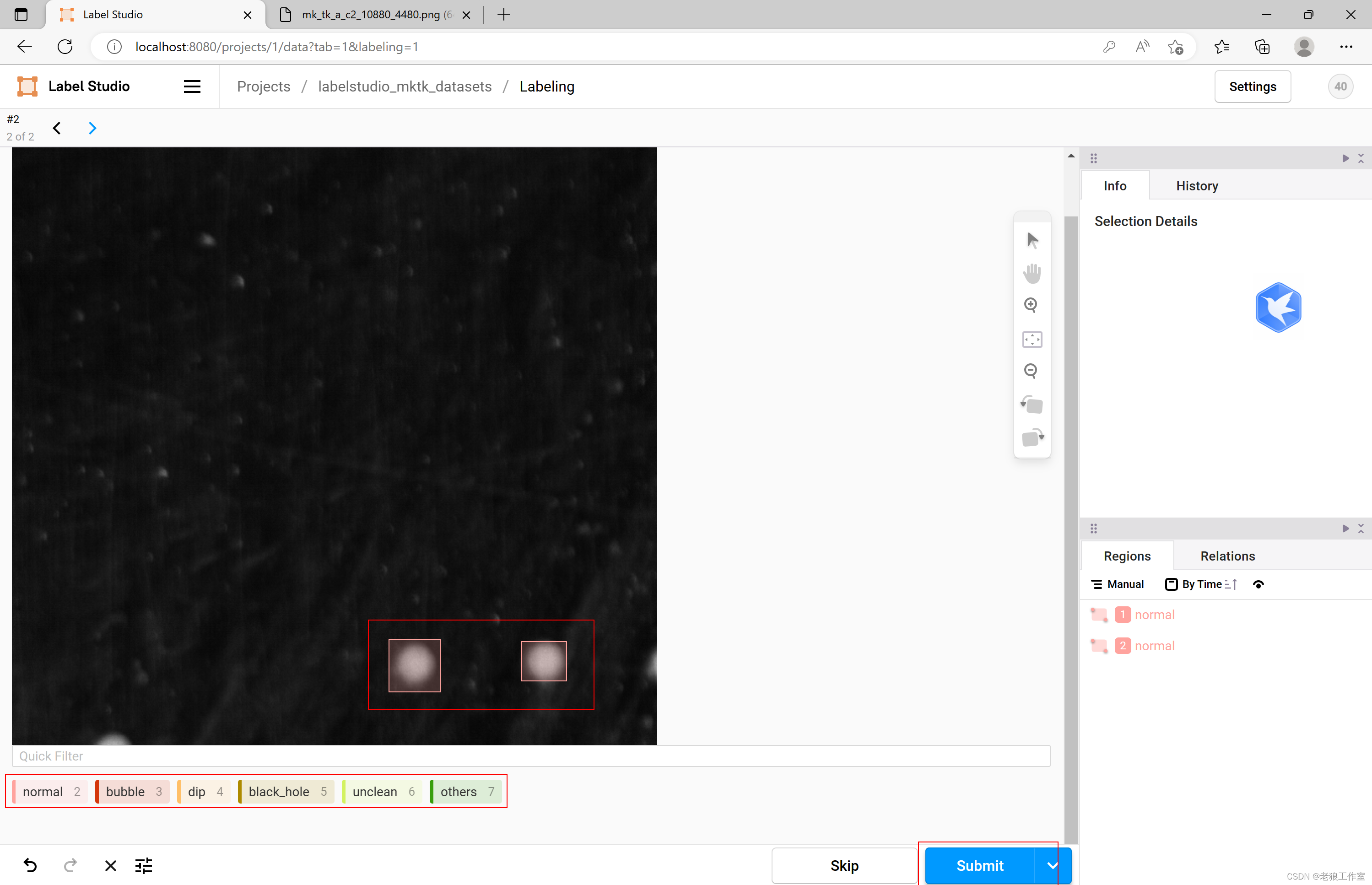
Task: Switch to the Relations tab
Action: point(1227,556)
